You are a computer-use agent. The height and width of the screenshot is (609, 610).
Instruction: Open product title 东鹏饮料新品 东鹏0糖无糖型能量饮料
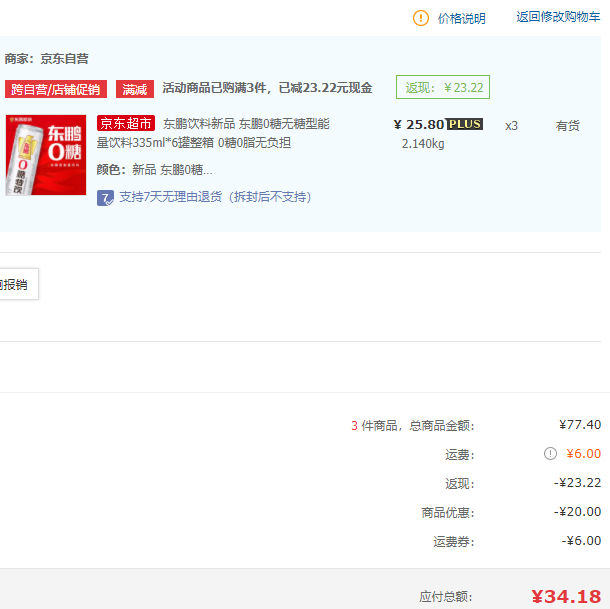coord(213,133)
